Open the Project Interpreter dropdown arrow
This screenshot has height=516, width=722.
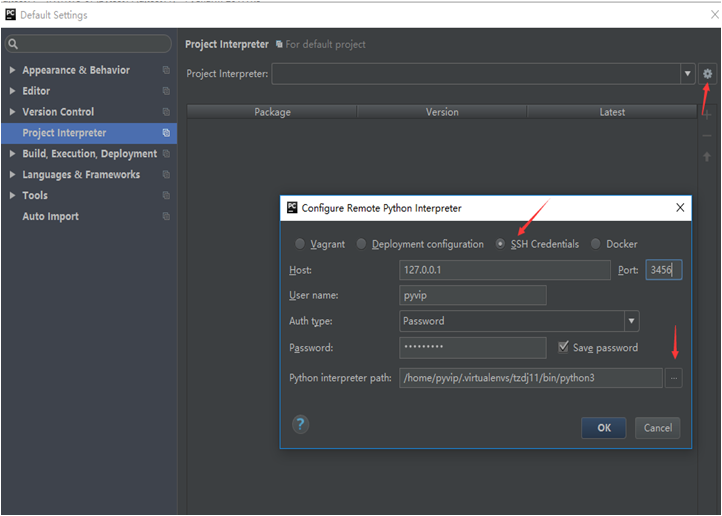[x=687, y=74]
